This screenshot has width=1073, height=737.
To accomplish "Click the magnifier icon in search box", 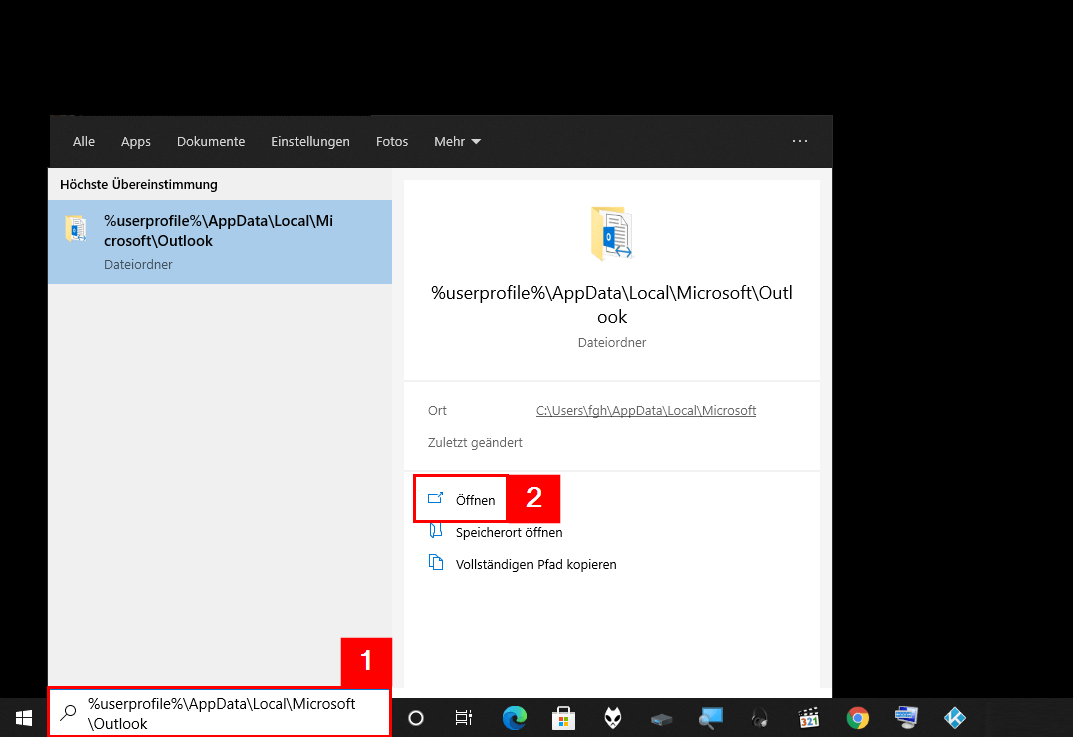I will tap(68, 713).
